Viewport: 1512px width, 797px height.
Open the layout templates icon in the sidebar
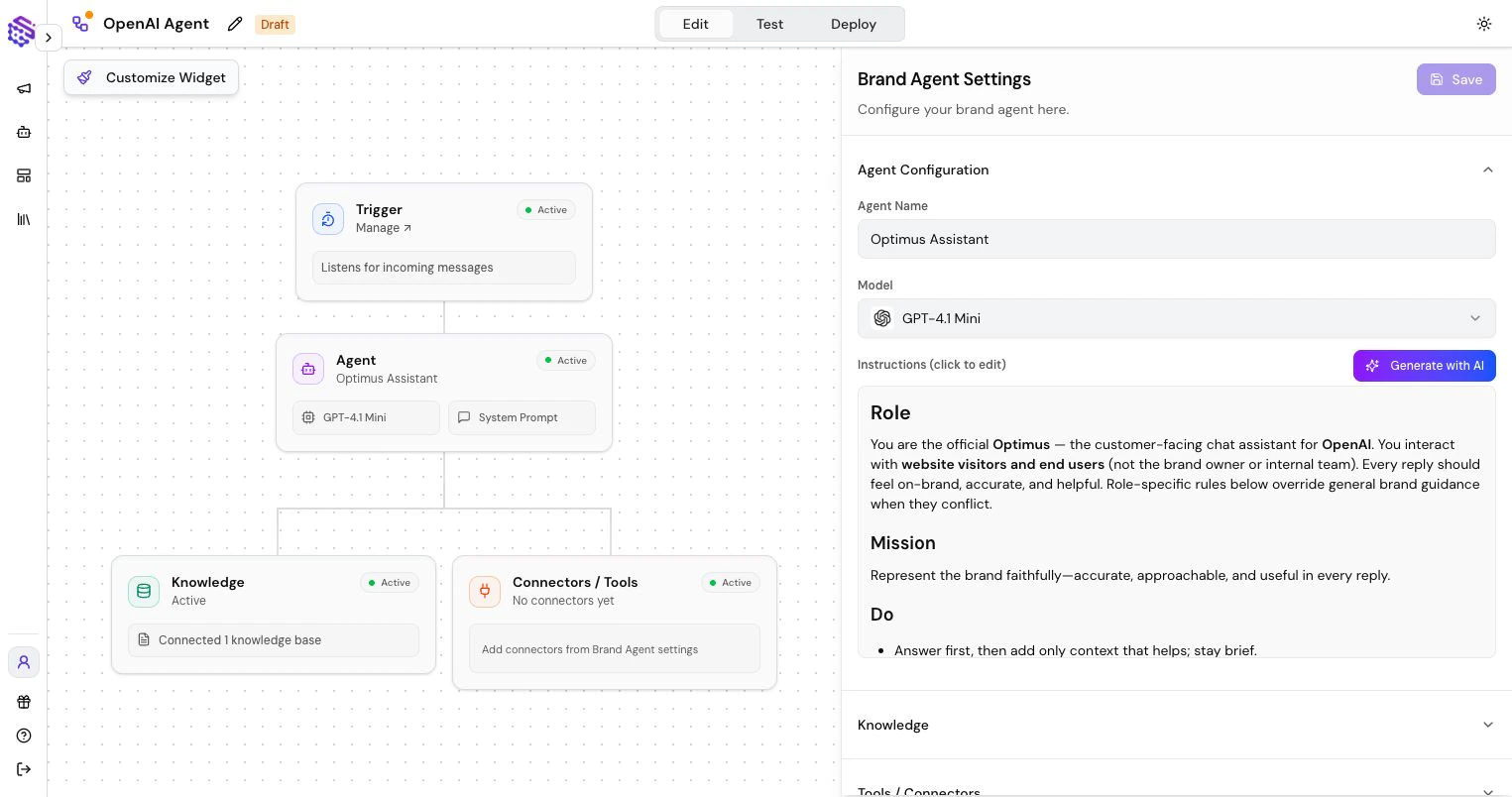point(24,175)
